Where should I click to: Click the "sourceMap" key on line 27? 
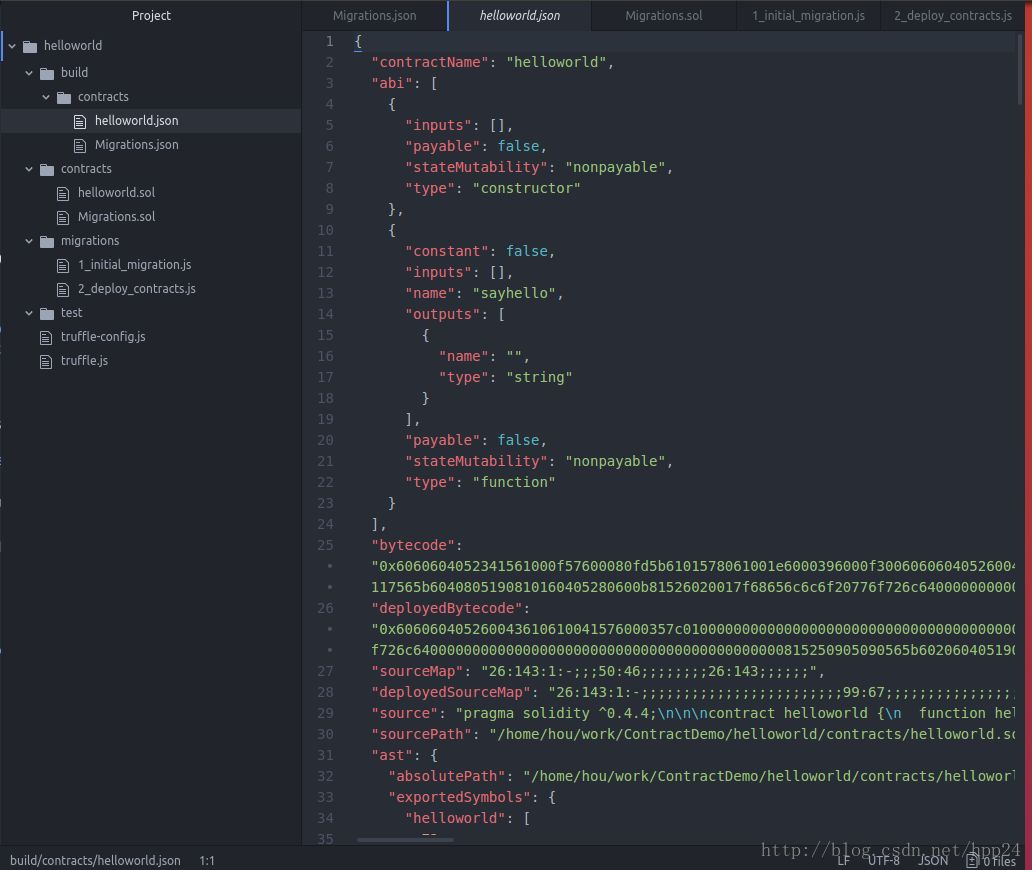(x=417, y=671)
